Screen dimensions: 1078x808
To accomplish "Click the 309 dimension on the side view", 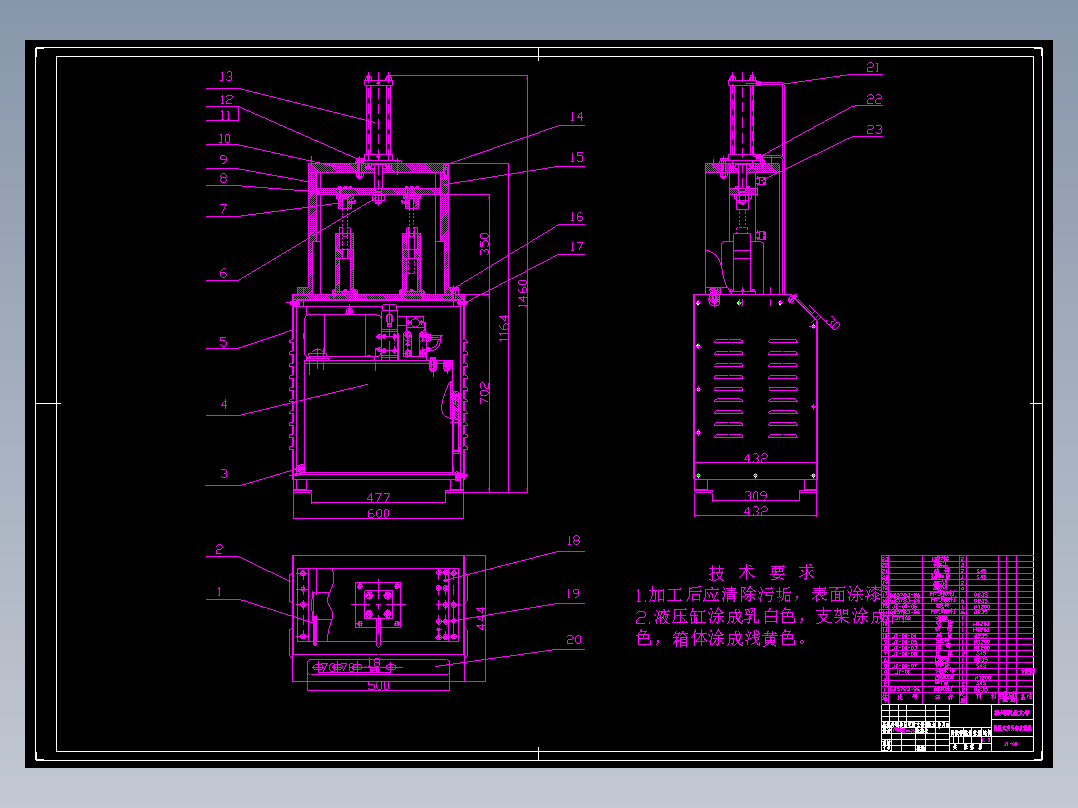I will point(756,495).
